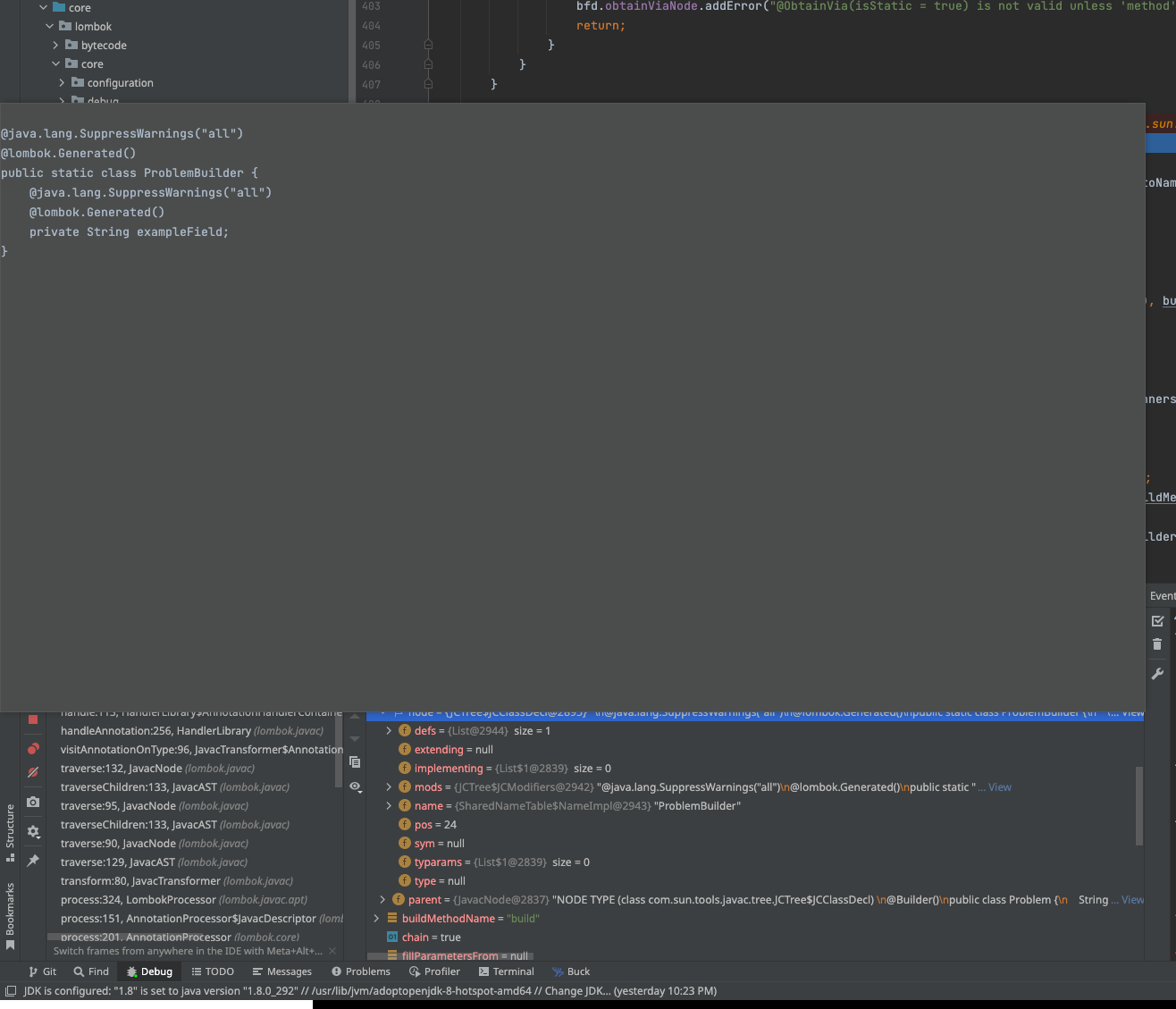Screen dimensions: 1176x1009
Task: Expand the defs variable node
Action: pos(389,731)
